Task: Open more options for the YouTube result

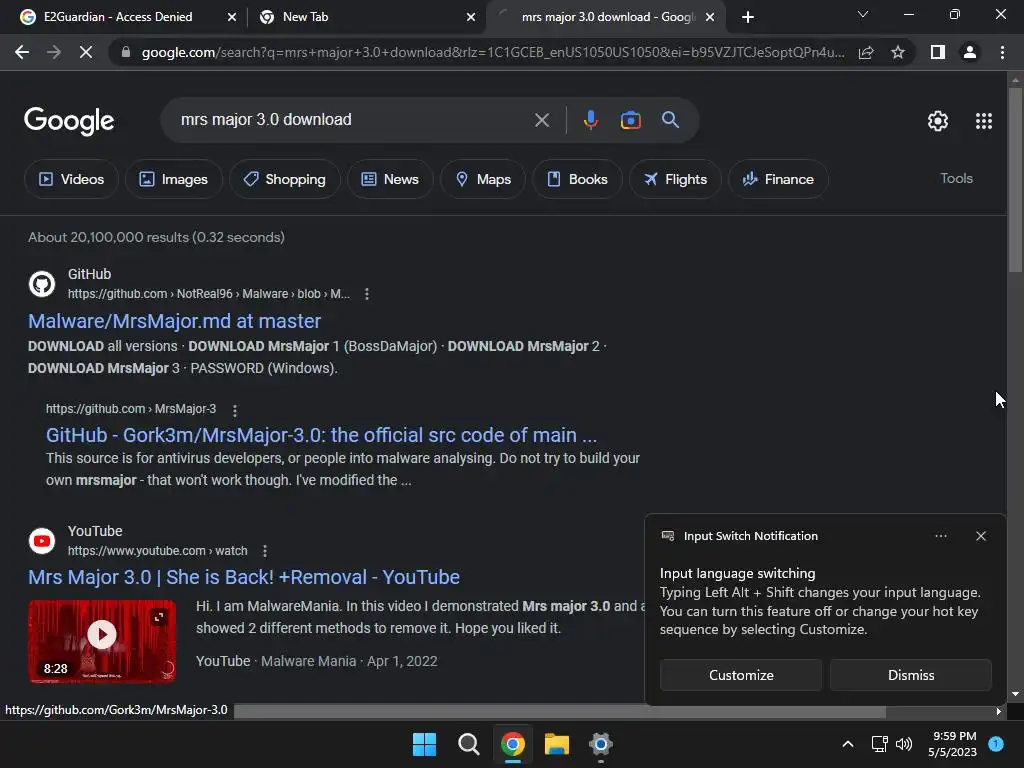Action: coord(264,551)
